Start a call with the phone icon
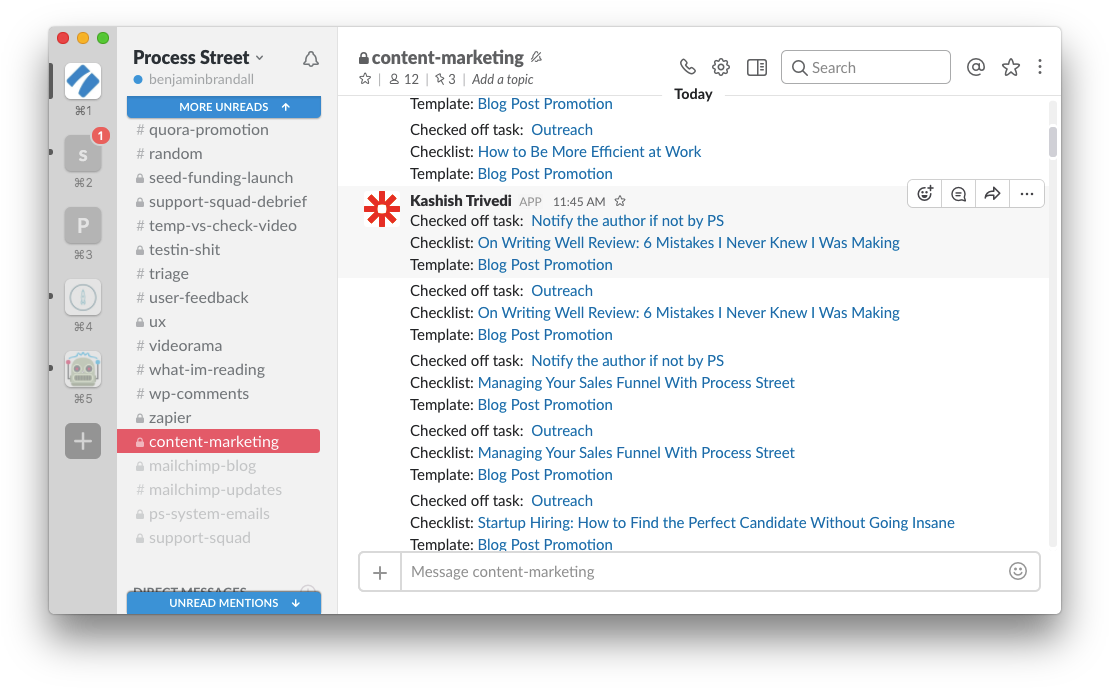Viewport: 1109px width, 688px height. pos(687,67)
